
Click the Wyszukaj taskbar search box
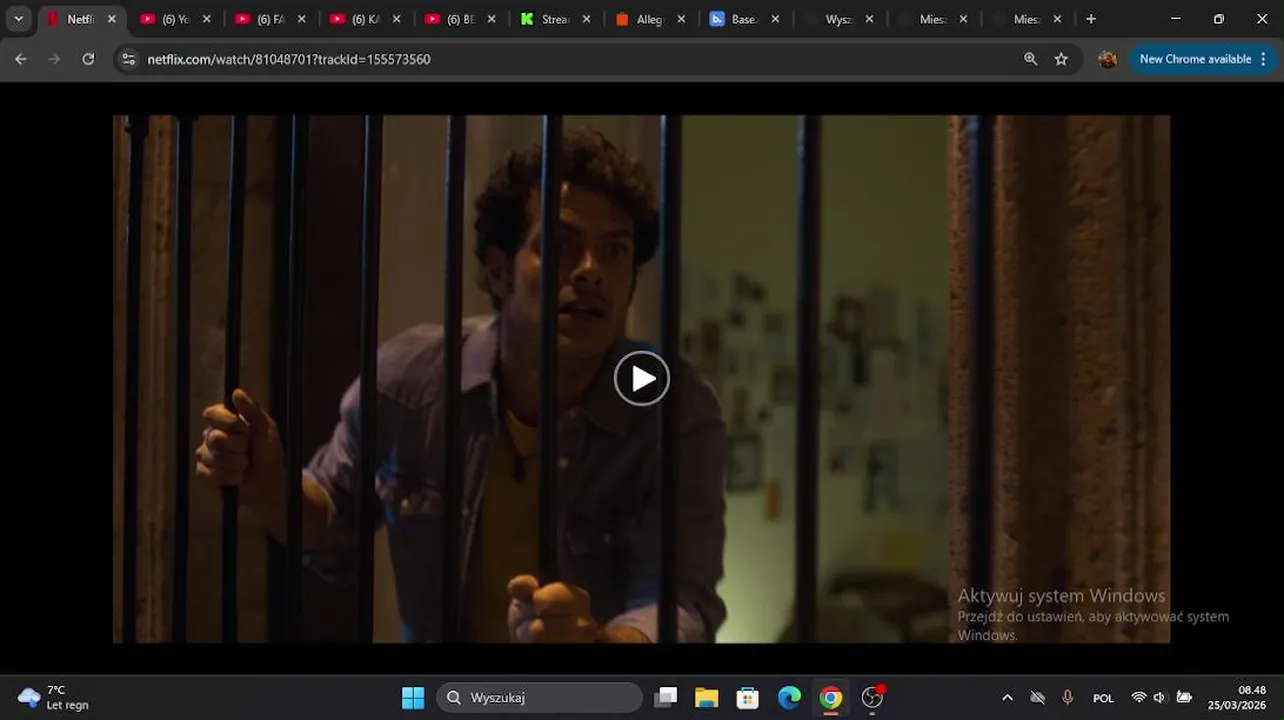click(539, 698)
